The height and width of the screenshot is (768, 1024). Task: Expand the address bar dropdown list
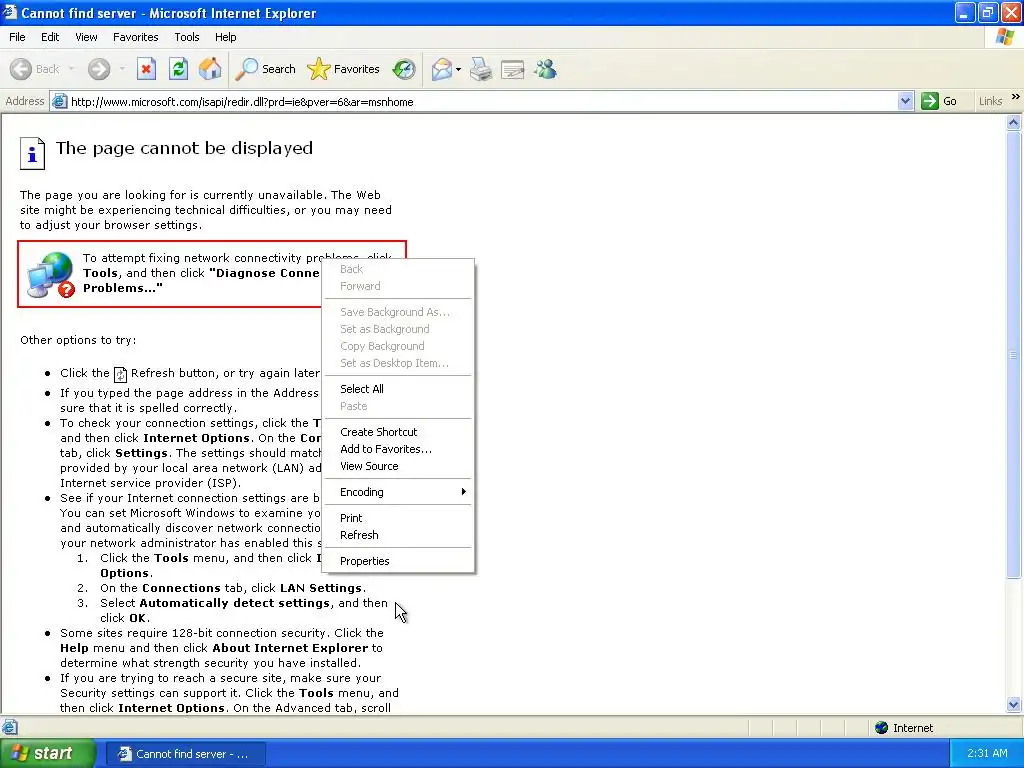click(x=905, y=101)
